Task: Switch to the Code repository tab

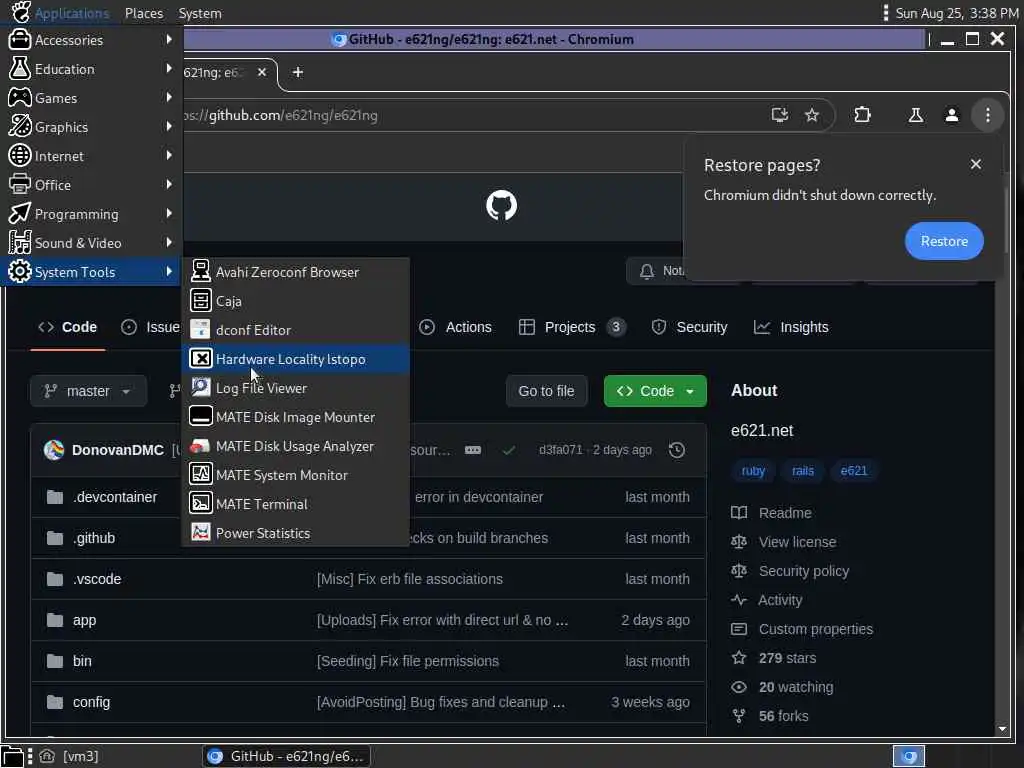Action: 68,327
